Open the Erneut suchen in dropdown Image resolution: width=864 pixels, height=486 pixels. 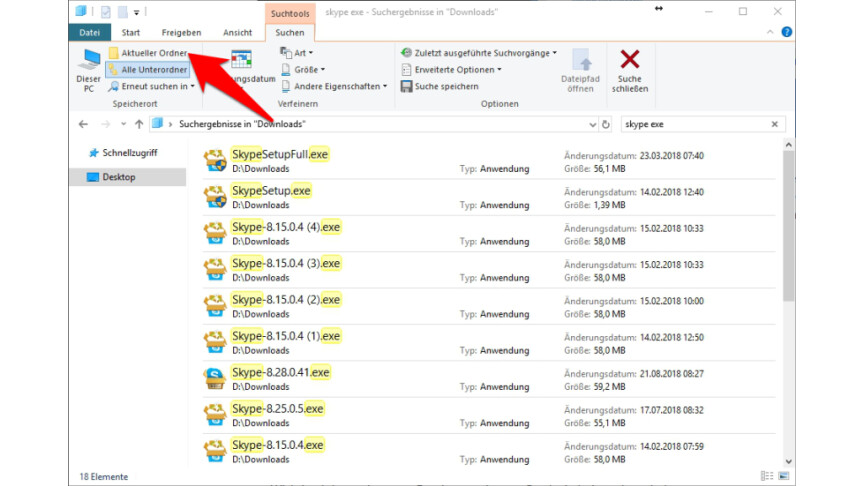tap(152, 87)
